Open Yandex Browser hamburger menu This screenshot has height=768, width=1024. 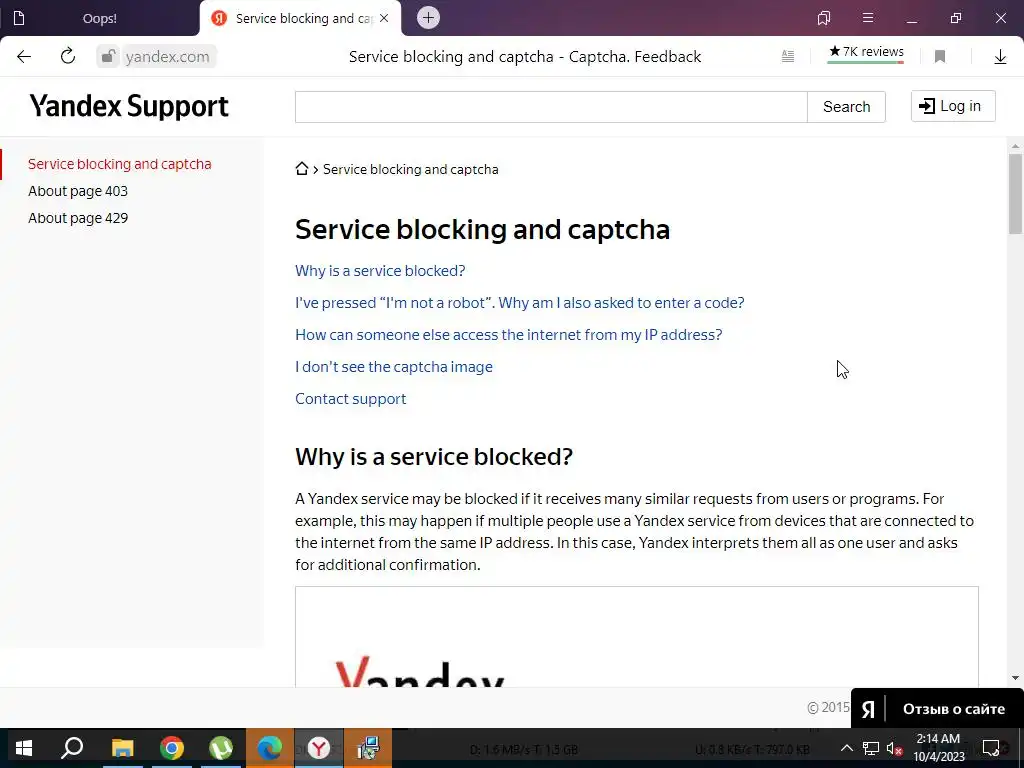[x=868, y=18]
